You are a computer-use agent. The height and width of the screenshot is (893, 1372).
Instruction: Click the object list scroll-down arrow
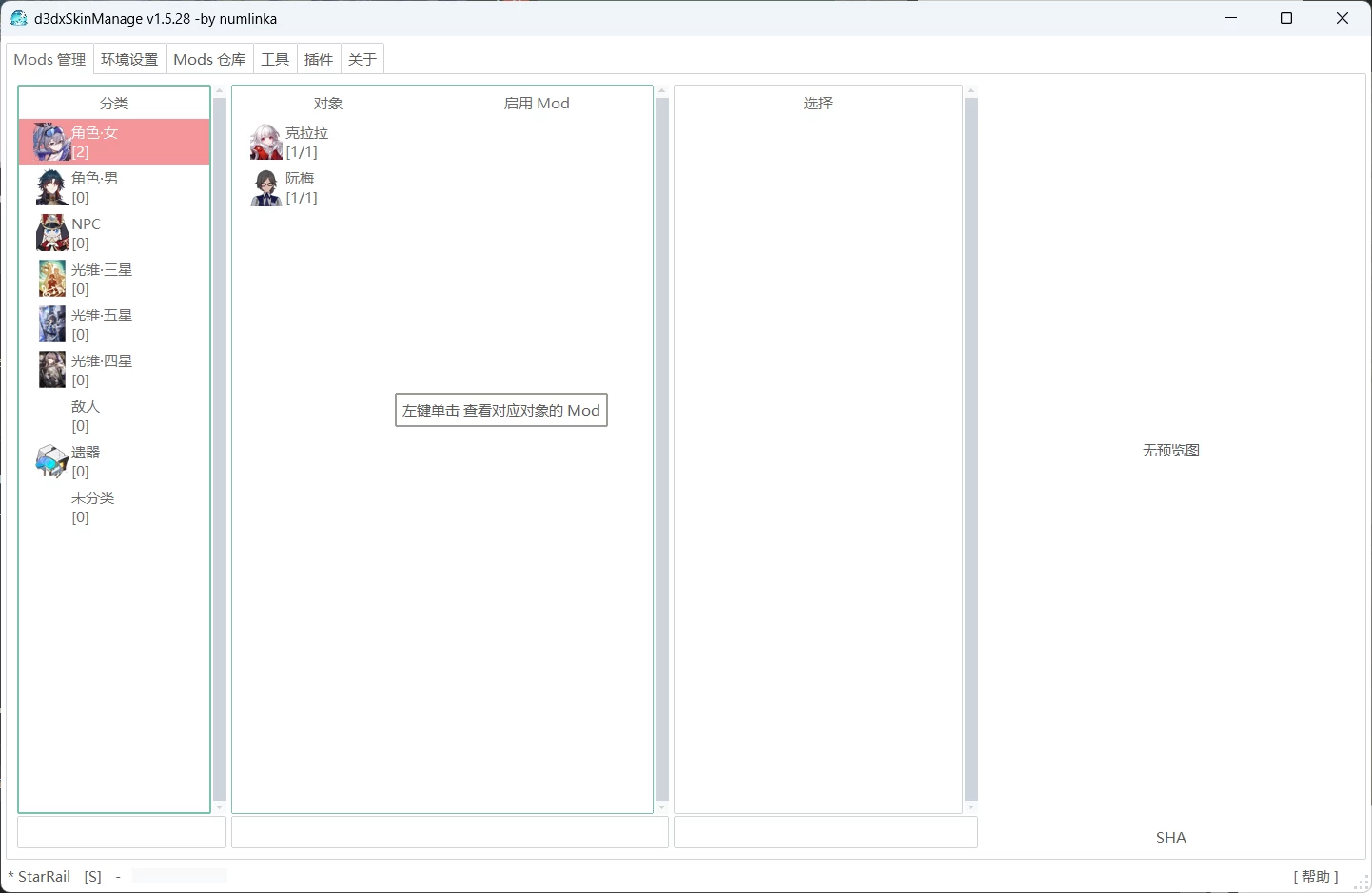click(662, 807)
